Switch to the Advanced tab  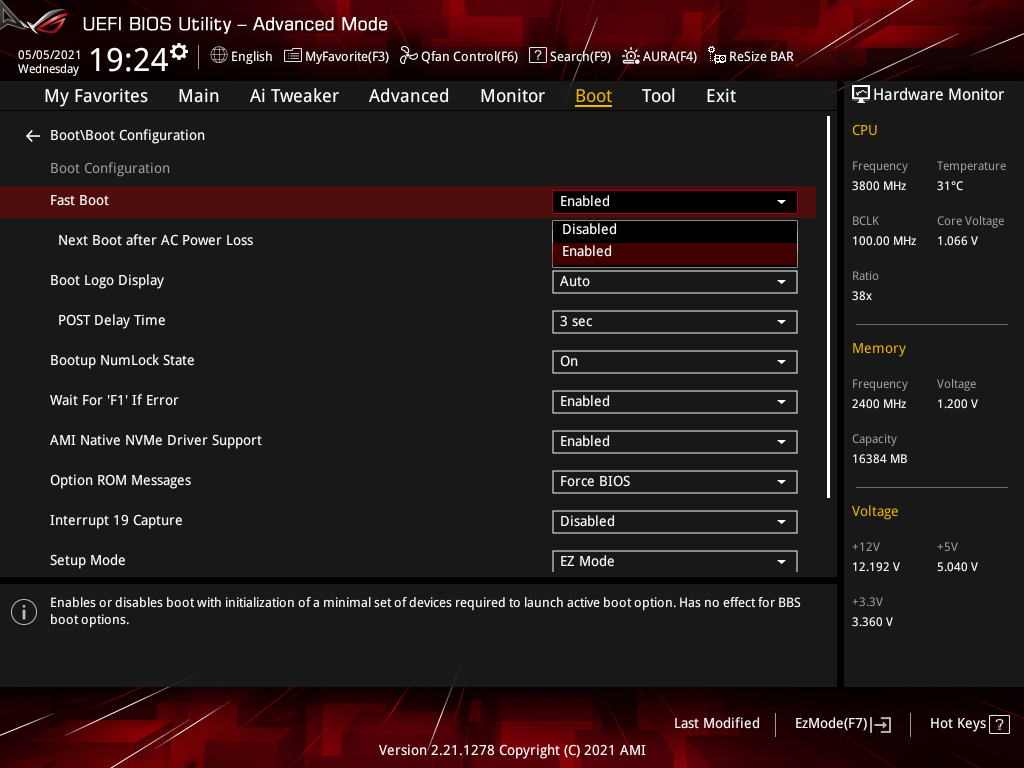[409, 96]
